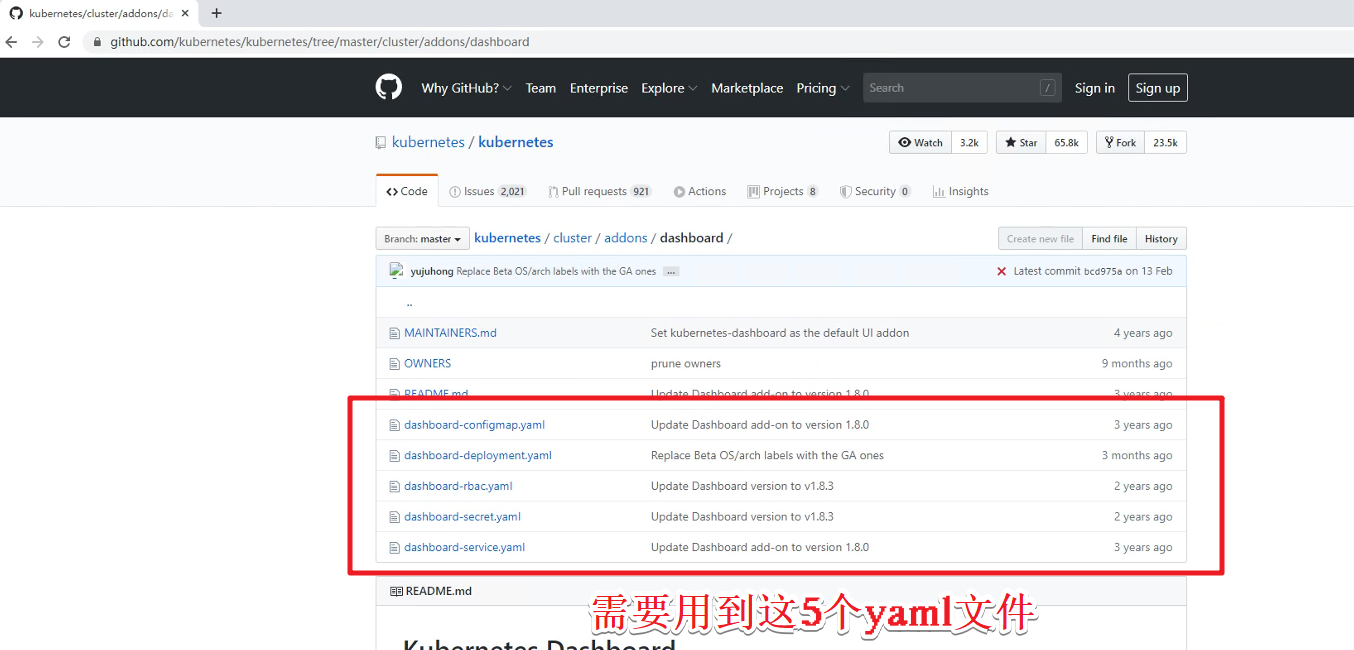
Task: Click the Star button
Action: click(1021, 143)
